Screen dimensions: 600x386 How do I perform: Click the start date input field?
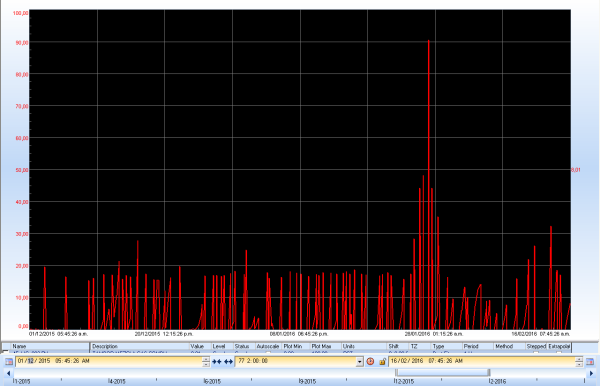pos(109,362)
